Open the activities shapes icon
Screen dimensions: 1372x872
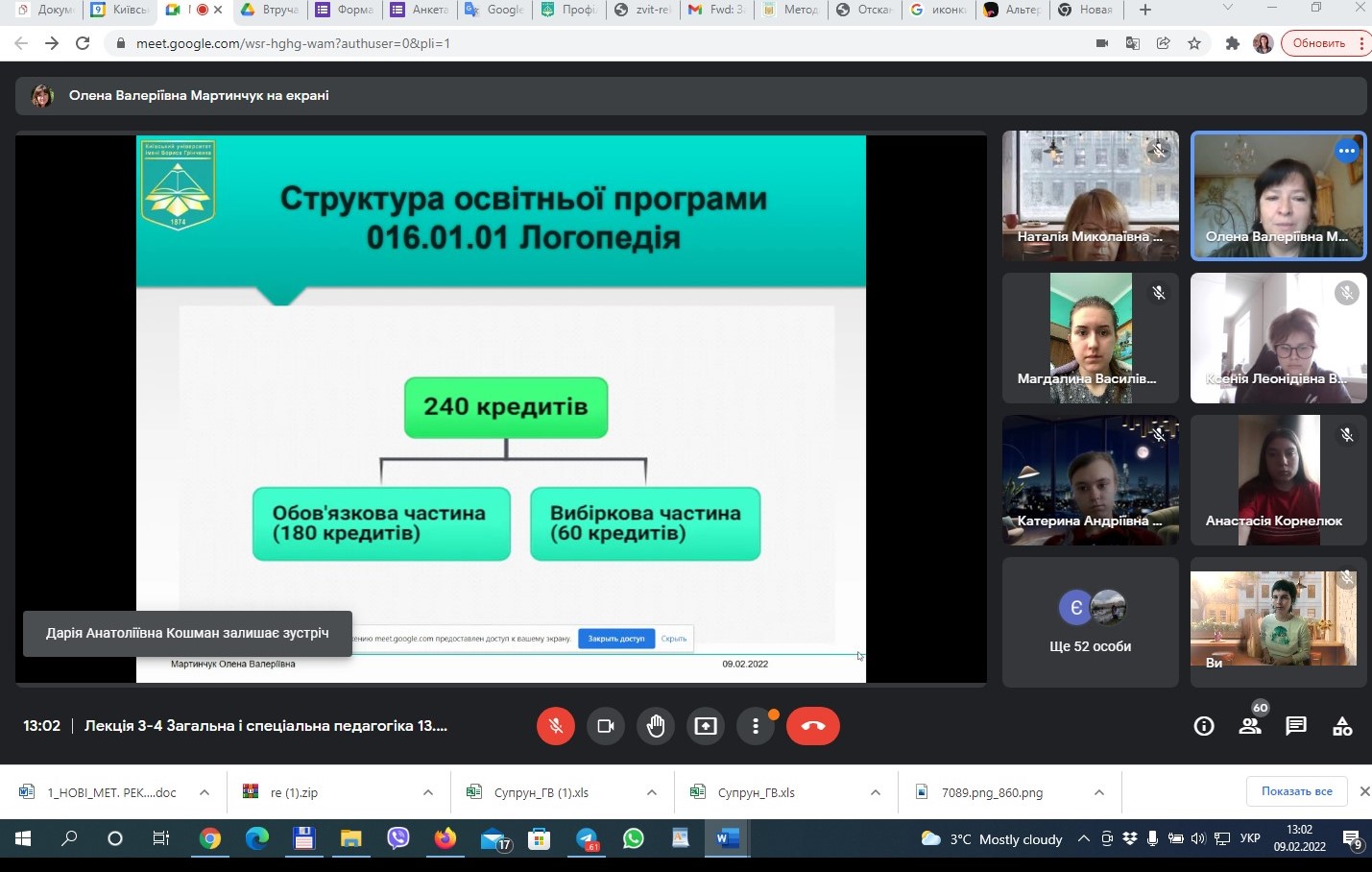(x=1342, y=726)
